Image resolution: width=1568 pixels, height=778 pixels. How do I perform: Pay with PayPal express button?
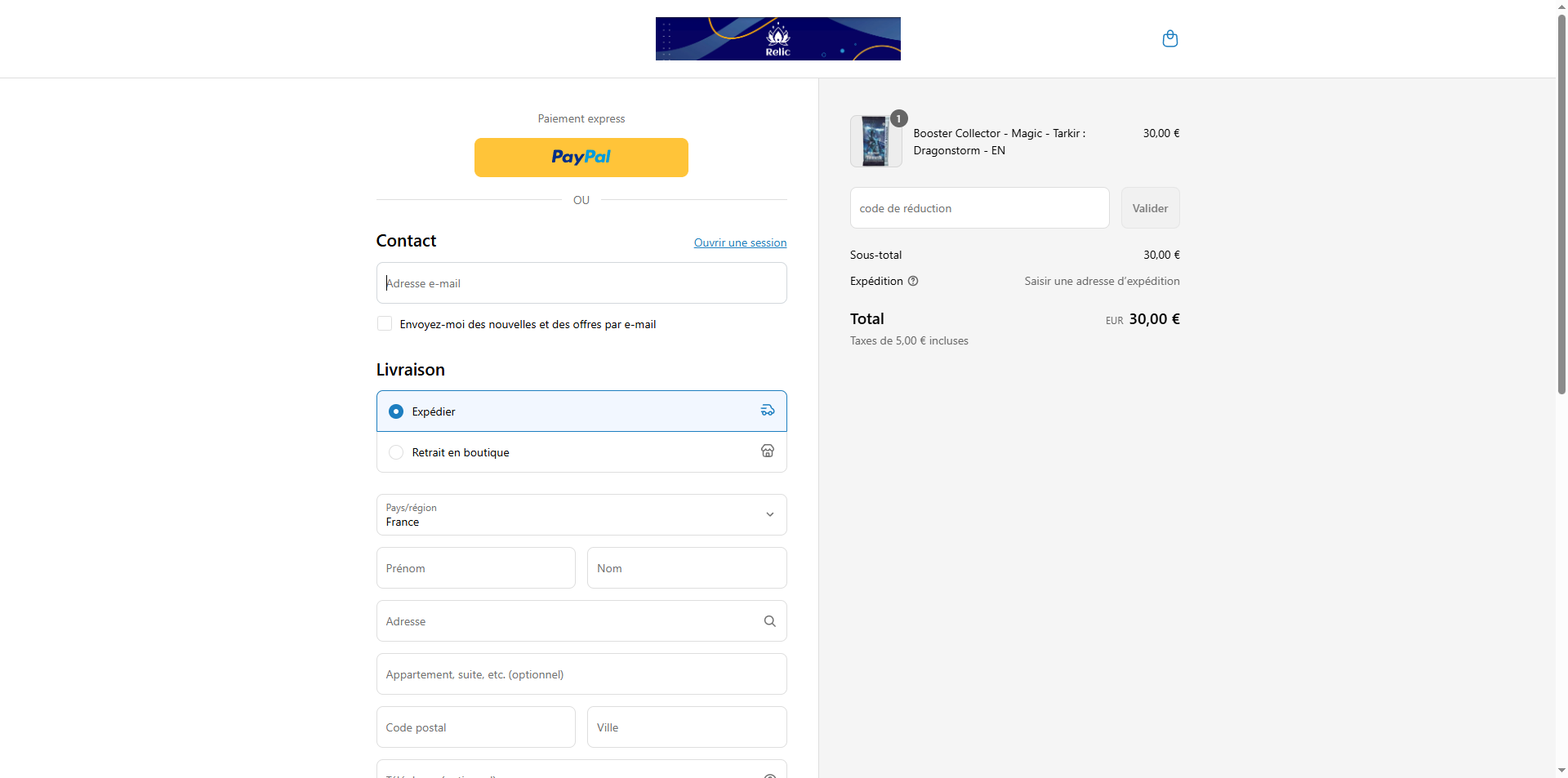(581, 158)
